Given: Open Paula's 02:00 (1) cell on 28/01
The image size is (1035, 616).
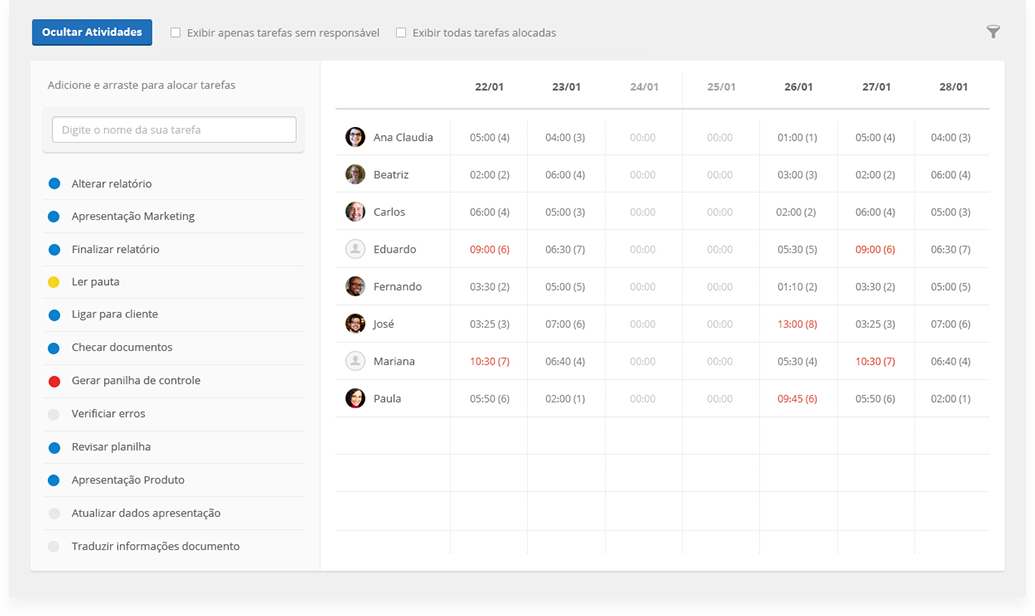Looking at the screenshot, I should tap(951, 399).
